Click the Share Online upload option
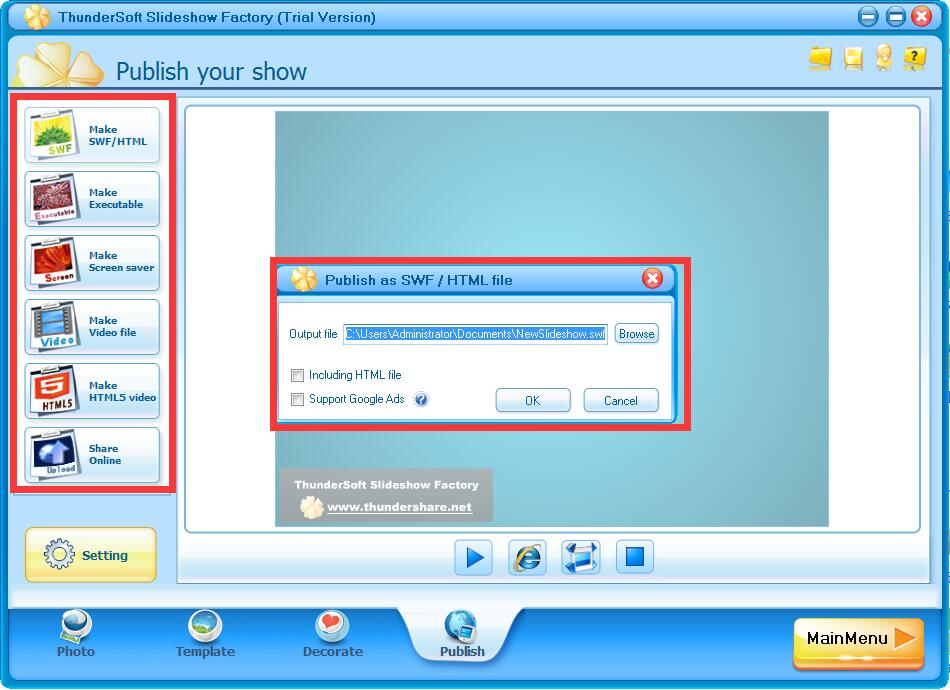Screen dimensions: 950x690 pos(92,454)
